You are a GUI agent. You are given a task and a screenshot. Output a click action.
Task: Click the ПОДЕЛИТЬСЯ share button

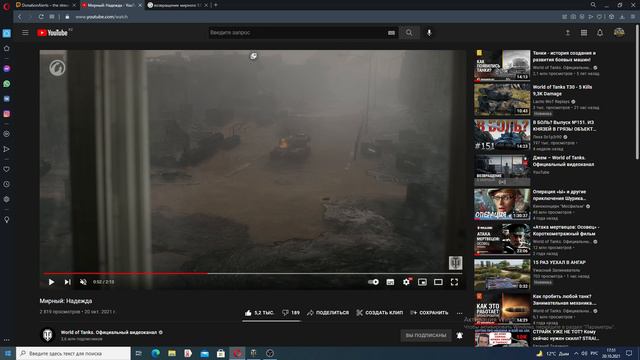click(x=328, y=313)
